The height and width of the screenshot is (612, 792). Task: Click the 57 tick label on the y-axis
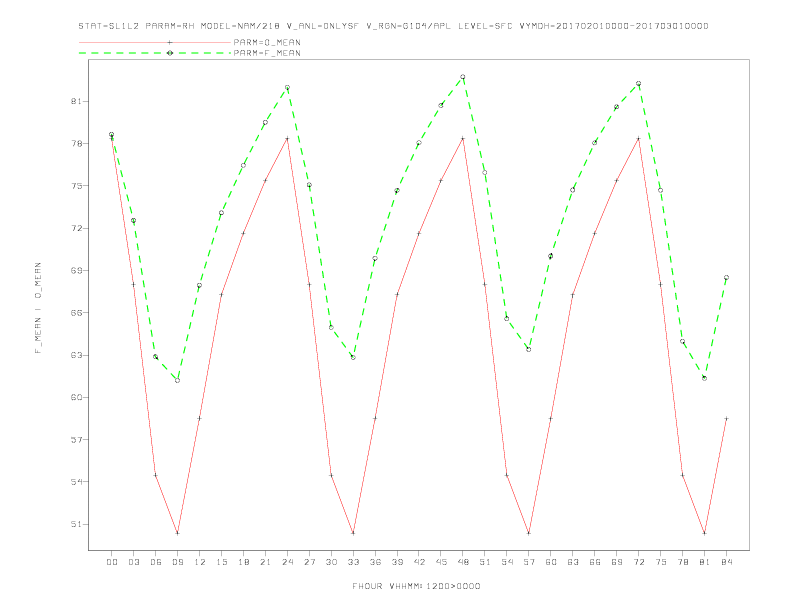76,440
